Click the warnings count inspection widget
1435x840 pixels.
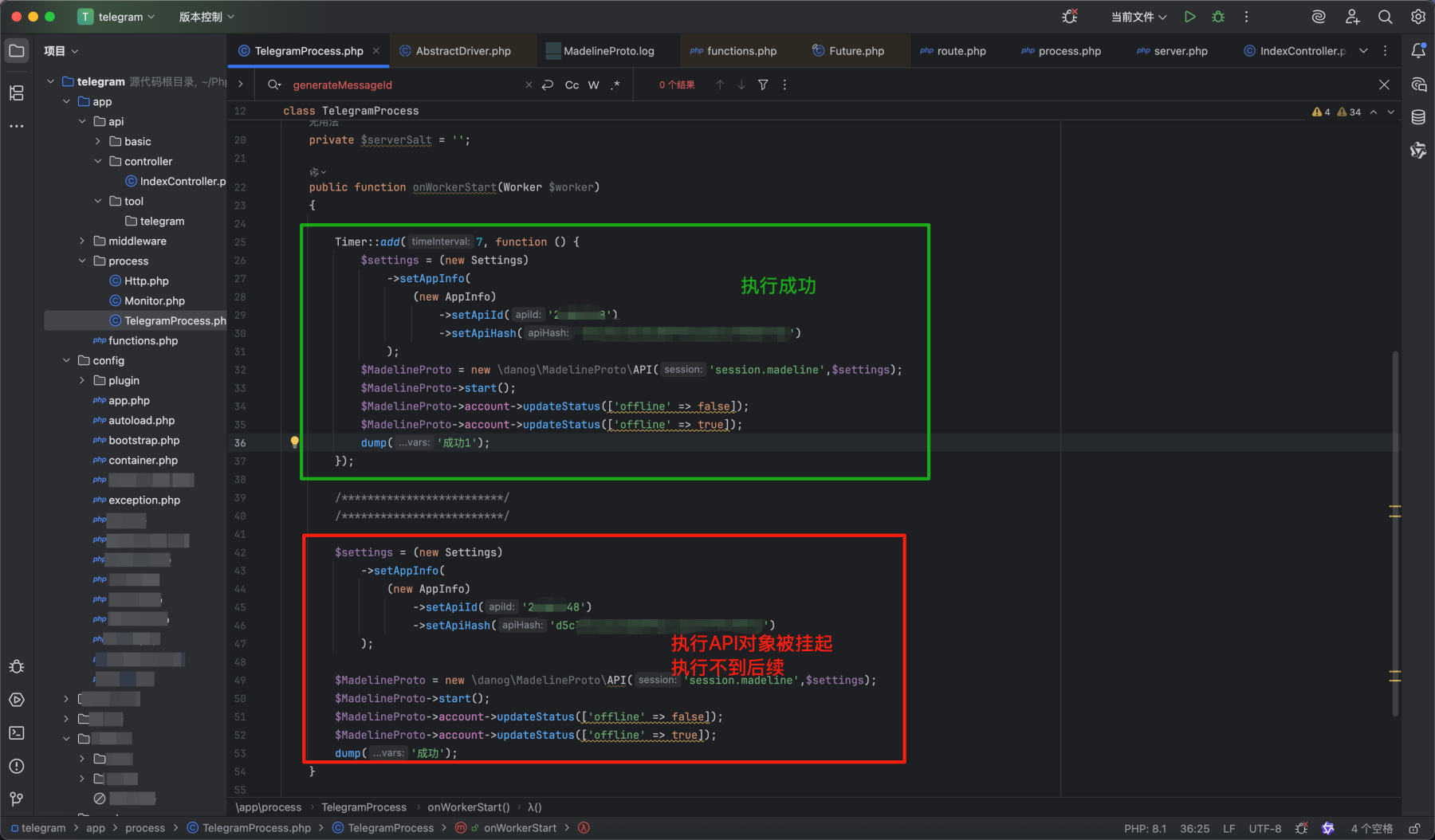[x=1336, y=112]
